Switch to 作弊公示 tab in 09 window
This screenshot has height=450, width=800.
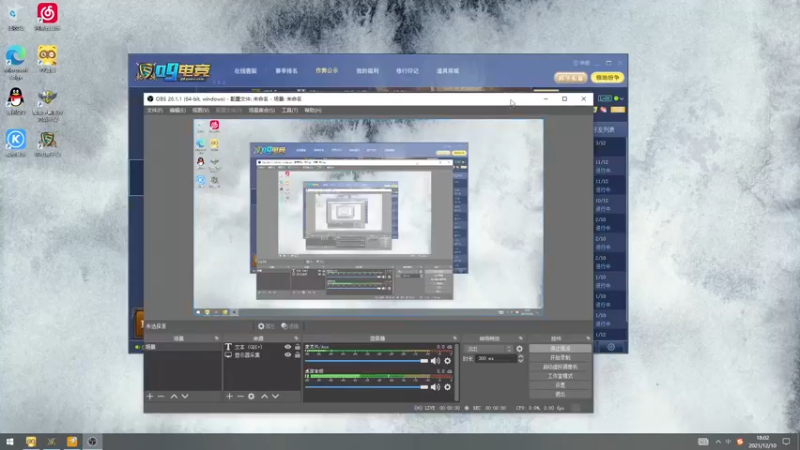tap(327, 70)
